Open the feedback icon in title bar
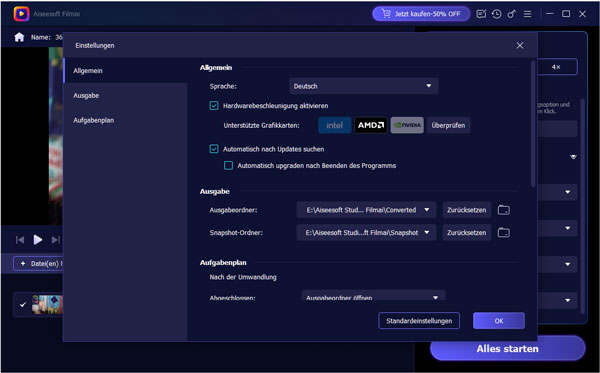600x373 pixels. (481, 14)
